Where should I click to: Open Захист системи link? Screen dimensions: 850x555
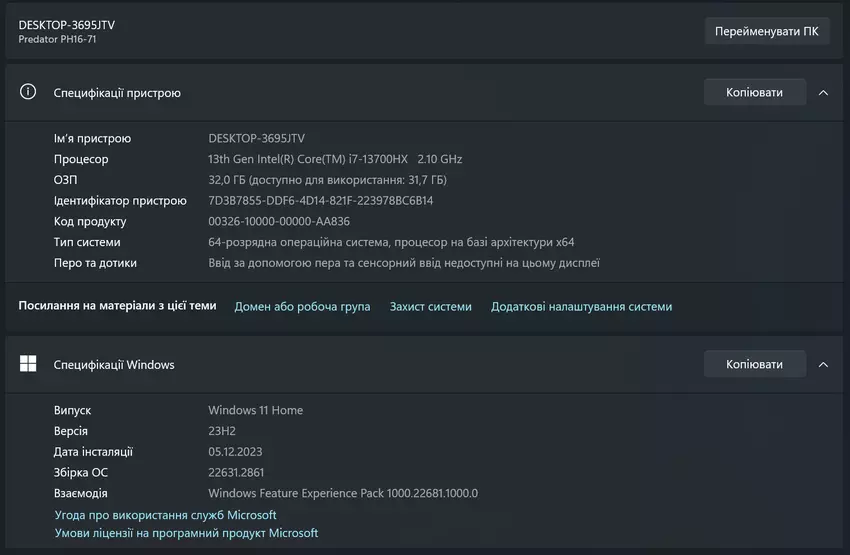point(430,307)
